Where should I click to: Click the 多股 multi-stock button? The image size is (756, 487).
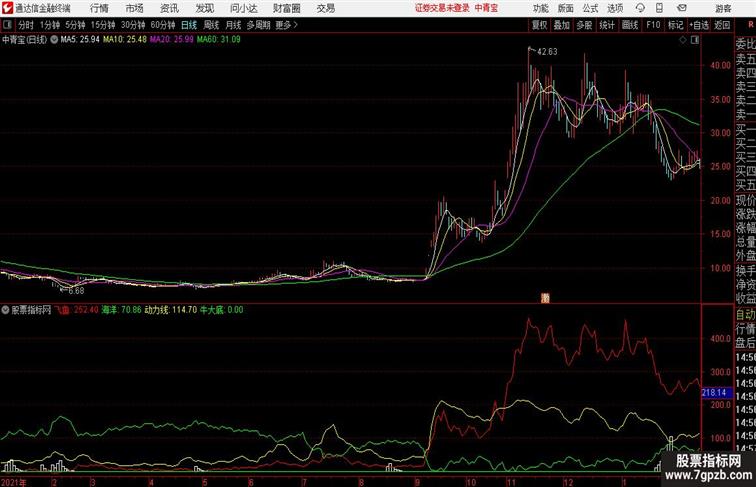pos(584,25)
